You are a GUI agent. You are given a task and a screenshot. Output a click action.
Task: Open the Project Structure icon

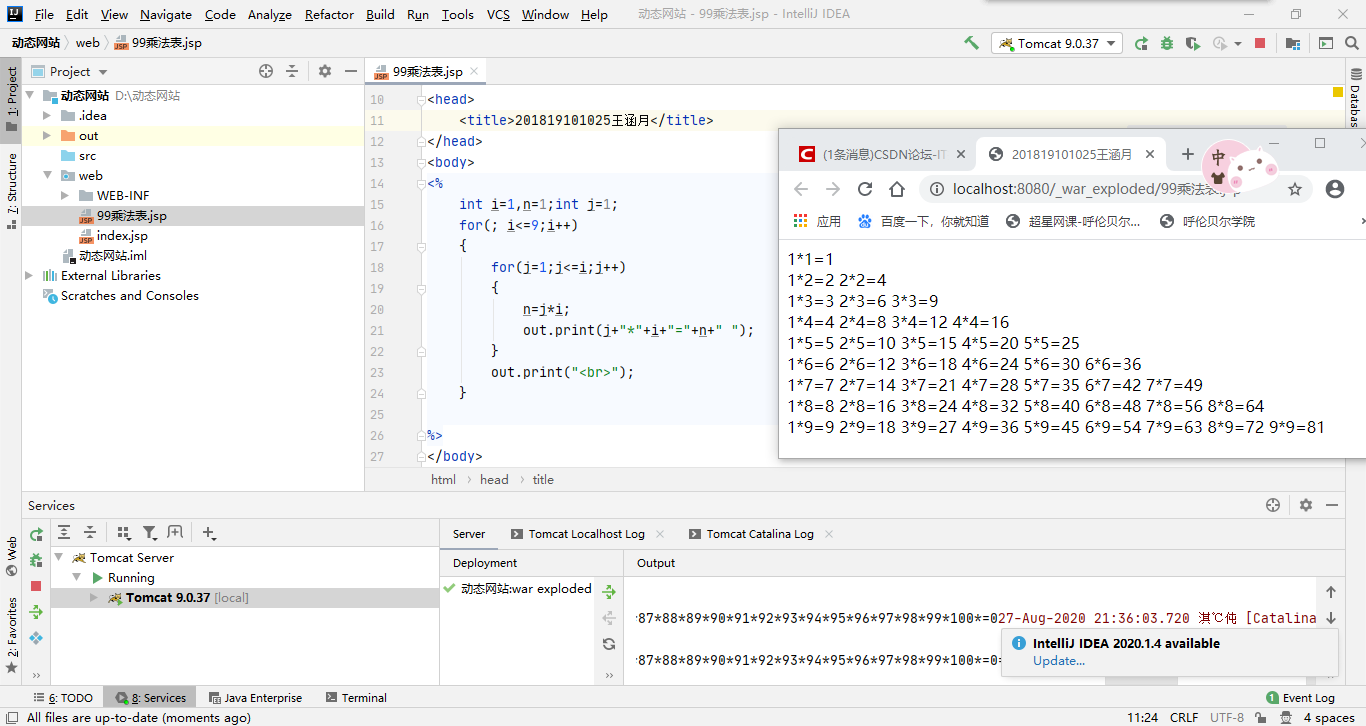[1293, 43]
